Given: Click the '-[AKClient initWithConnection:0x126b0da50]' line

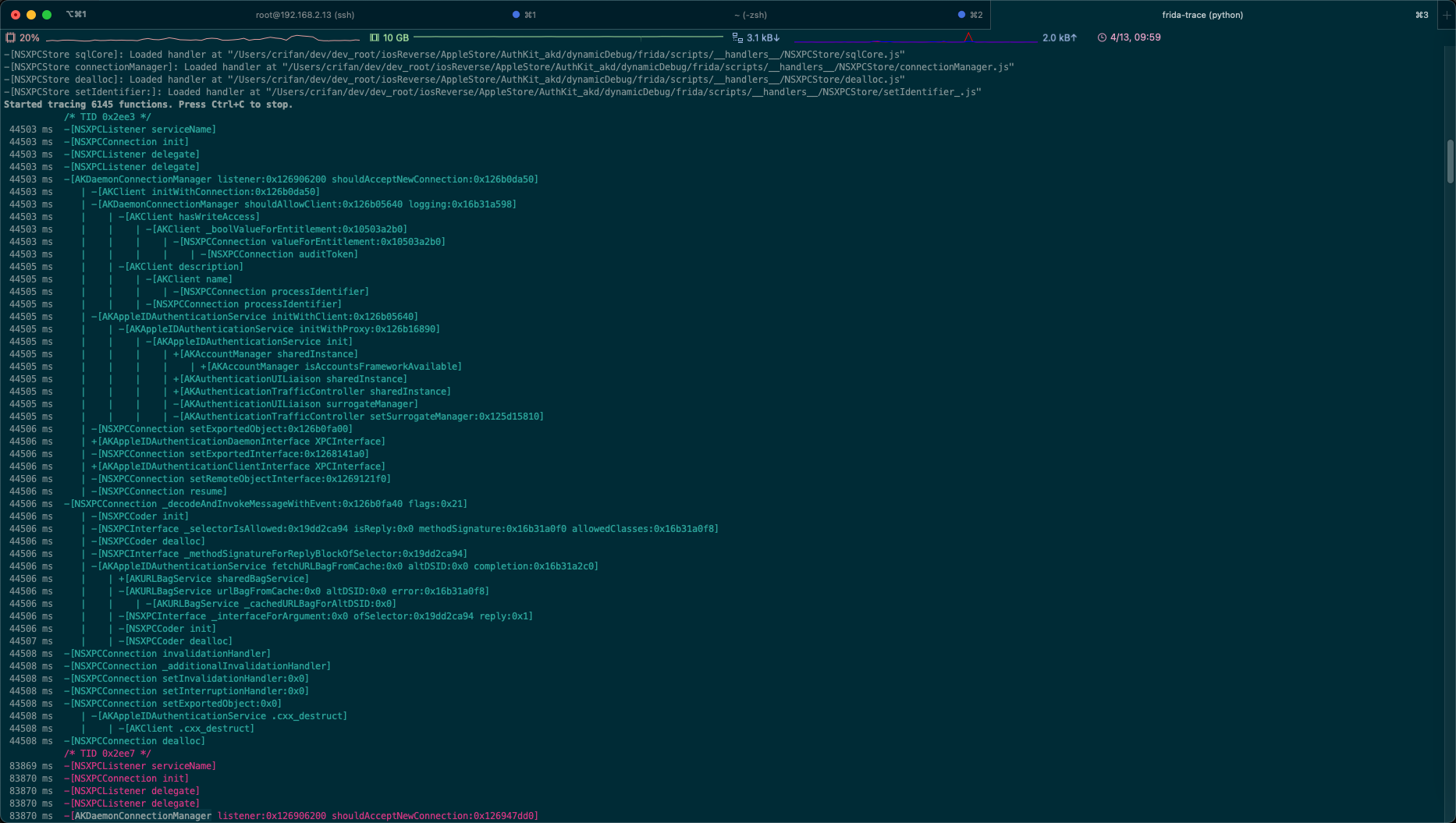Looking at the screenshot, I should click(x=206, y=192).
